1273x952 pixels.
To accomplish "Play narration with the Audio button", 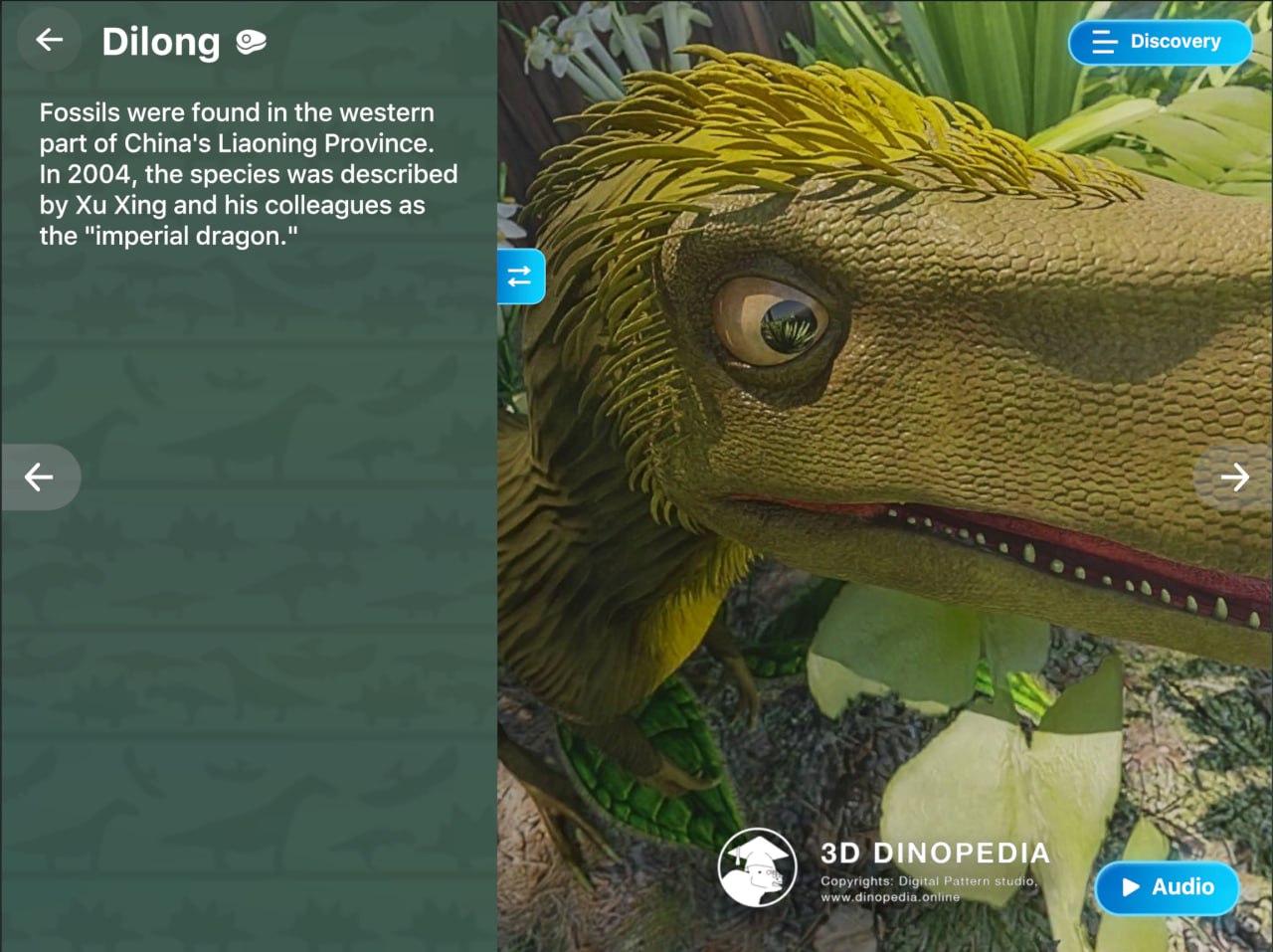I will pos(1167,887).
